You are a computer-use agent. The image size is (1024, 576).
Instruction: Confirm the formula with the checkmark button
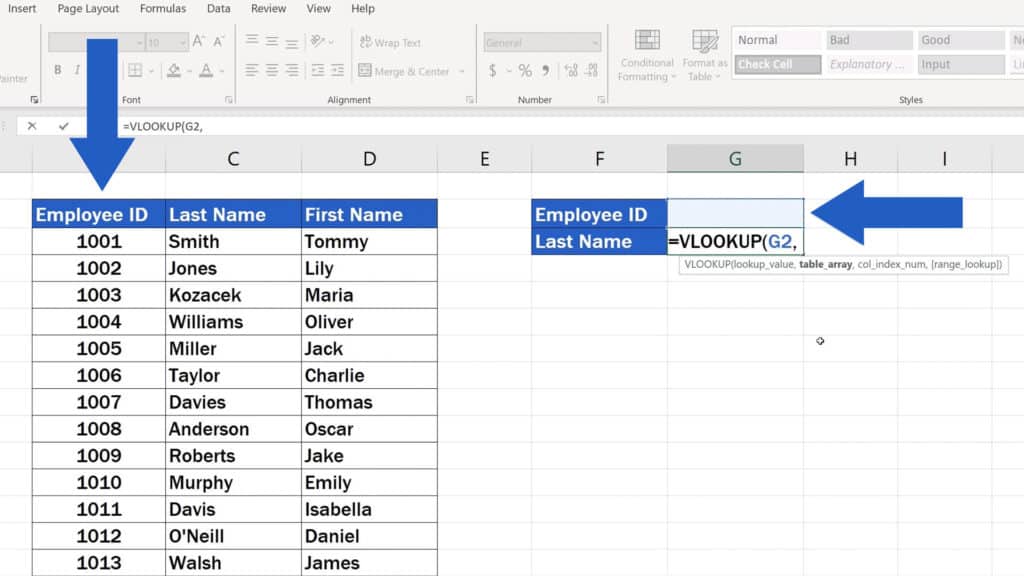(x=66, y=127)
